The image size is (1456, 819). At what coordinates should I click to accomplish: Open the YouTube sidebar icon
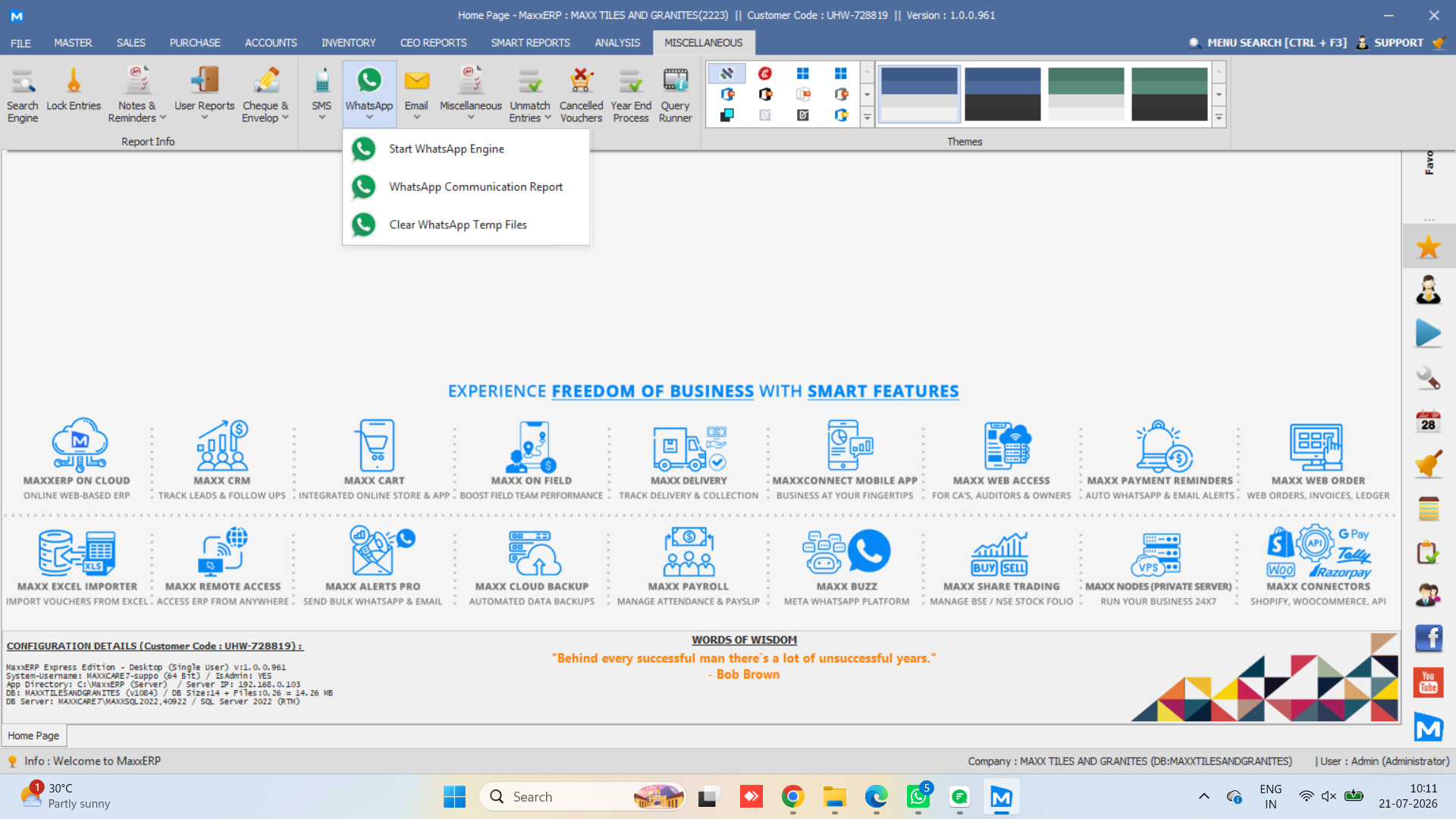(1429, 682)
